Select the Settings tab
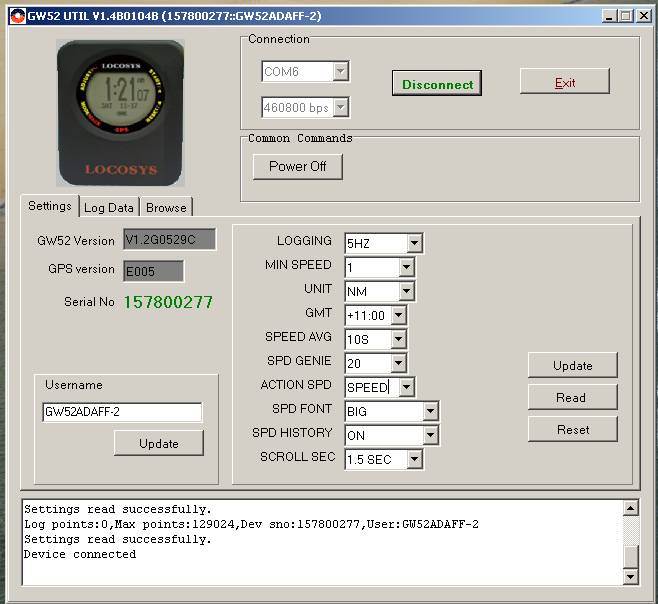This screenshot has width=658, height=604. (49, 206)
